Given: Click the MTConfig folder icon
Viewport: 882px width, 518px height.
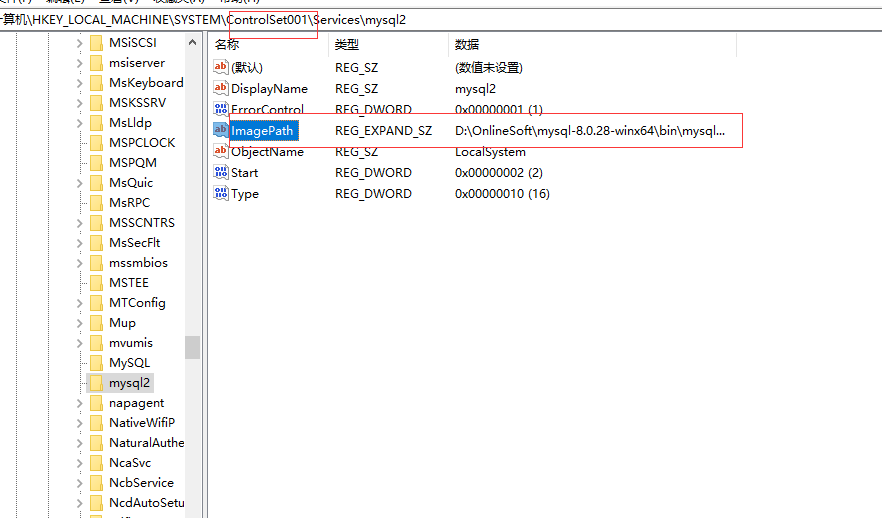Looking at the screenshot, I should click(x=97, y=303).
